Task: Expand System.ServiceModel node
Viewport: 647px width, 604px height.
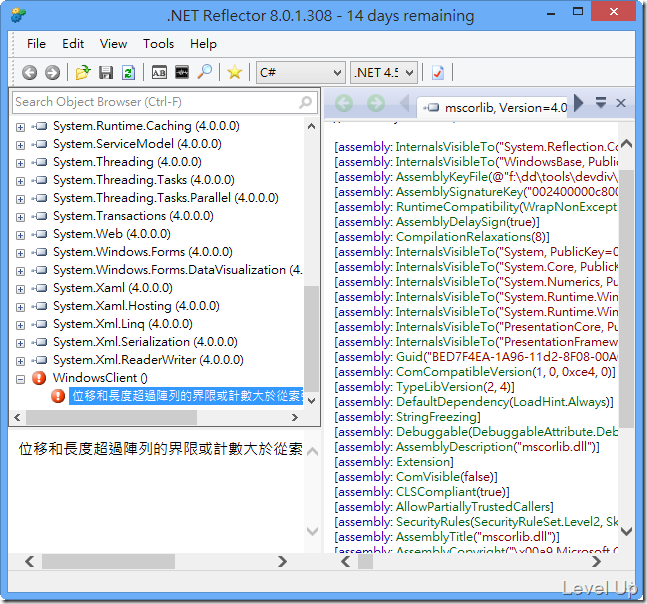Action: tap(20, 145)
